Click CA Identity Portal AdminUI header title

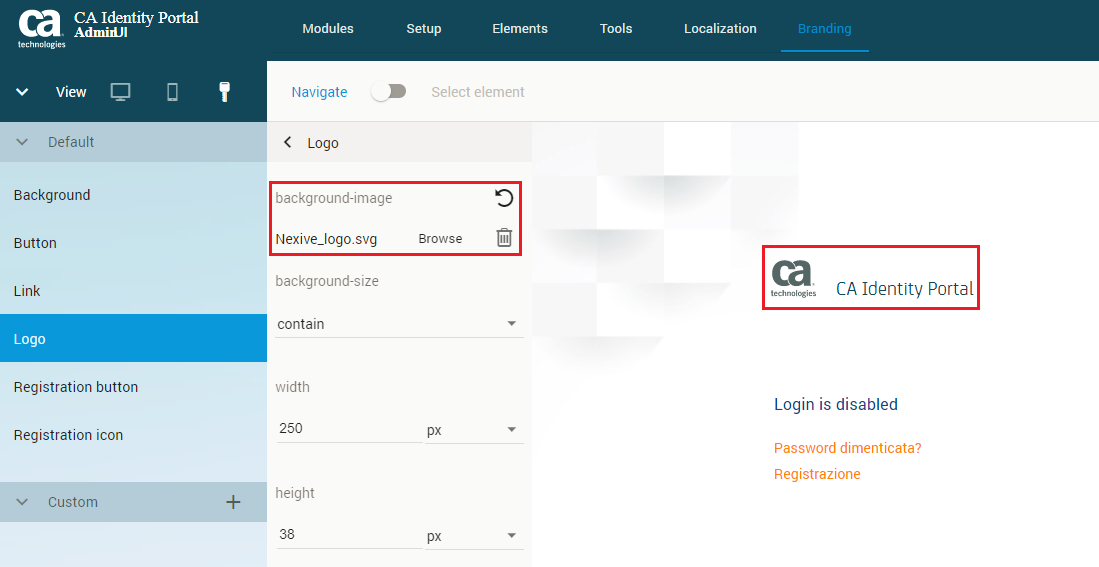point(136,24)
